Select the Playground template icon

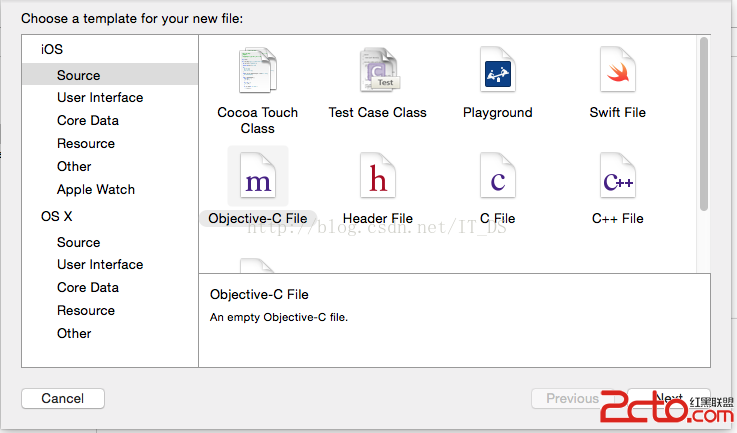click(497, 71)
